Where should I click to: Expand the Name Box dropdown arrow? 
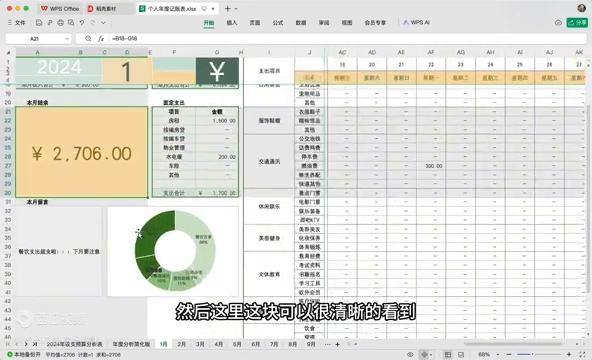pyautogui.click(x=67, y=38)
